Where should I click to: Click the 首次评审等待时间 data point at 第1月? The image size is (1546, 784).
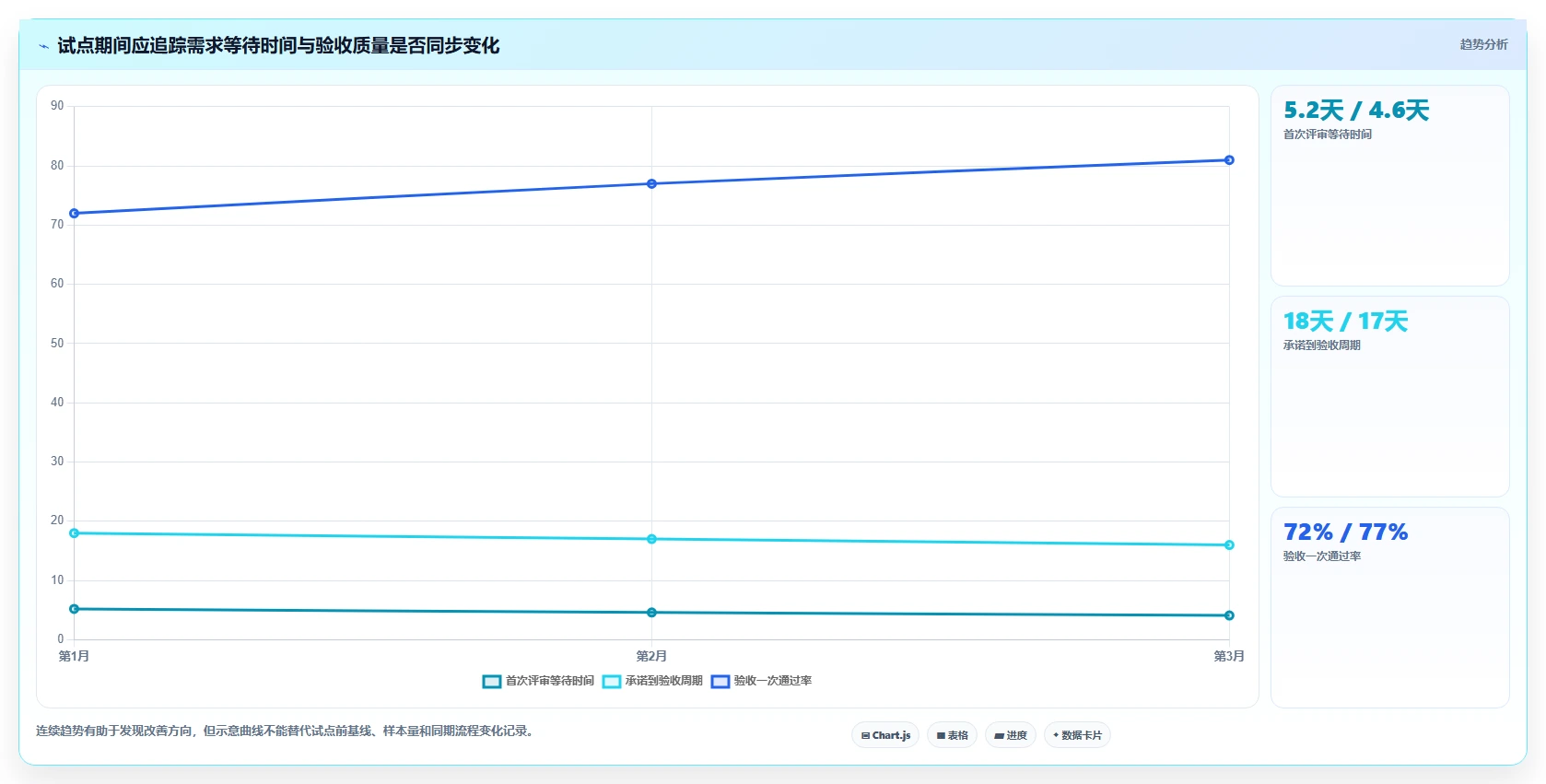(75, 609)
